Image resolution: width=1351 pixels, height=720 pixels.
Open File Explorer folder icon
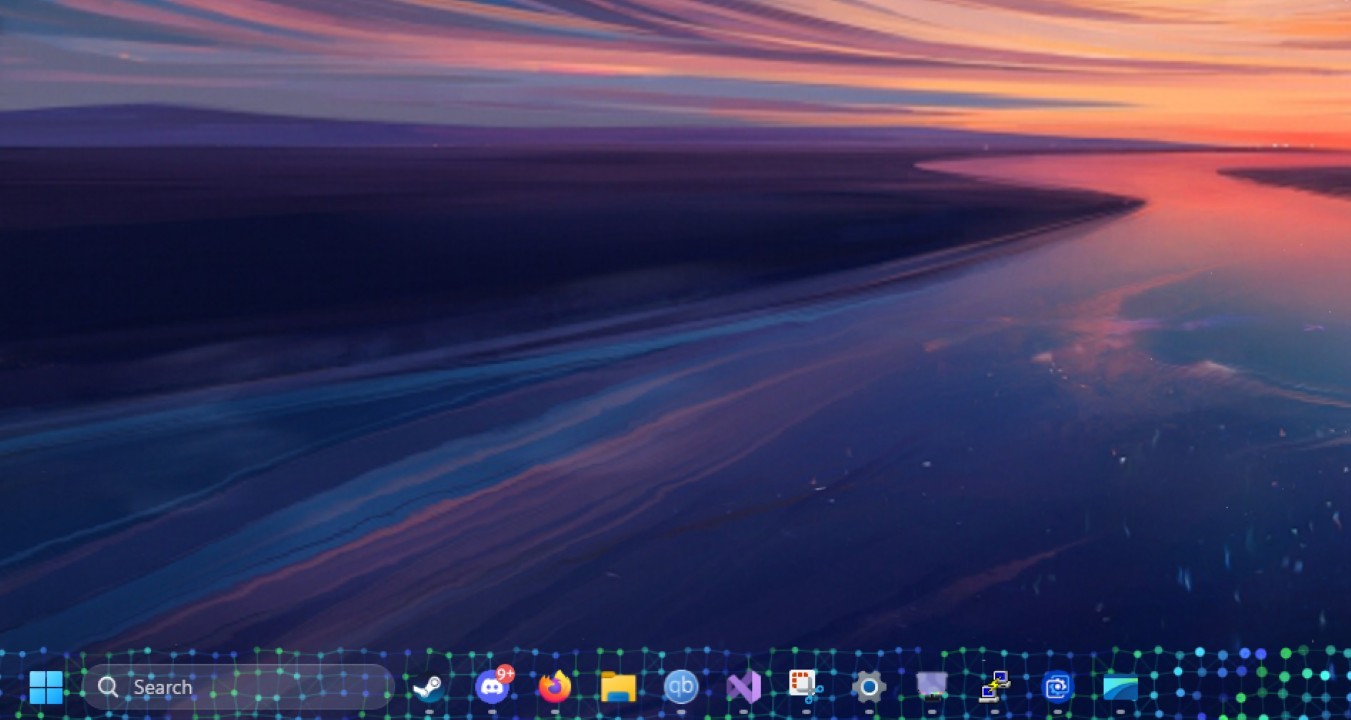618,687
